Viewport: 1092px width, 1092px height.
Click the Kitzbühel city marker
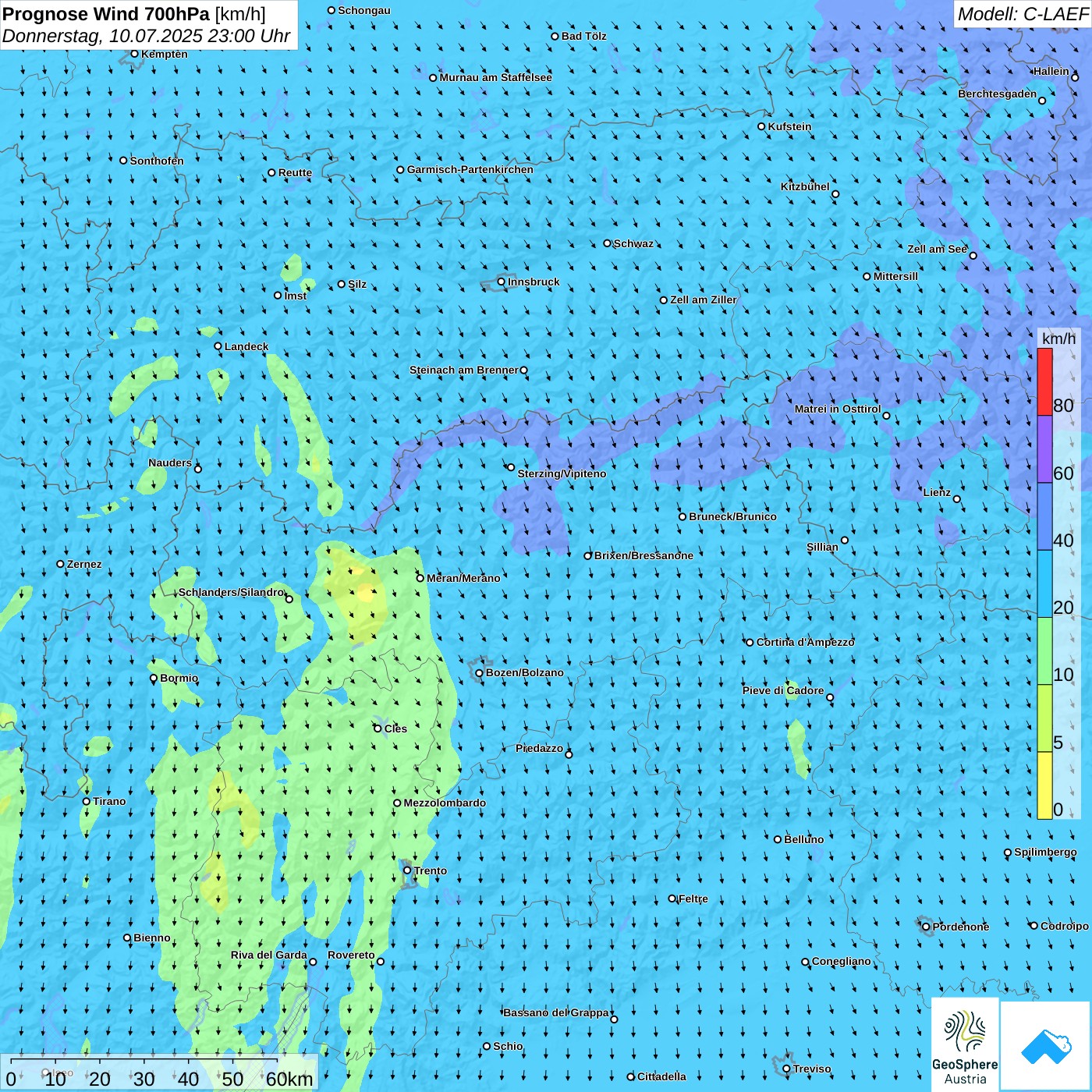pyautogui.click(x=835, y=194)
